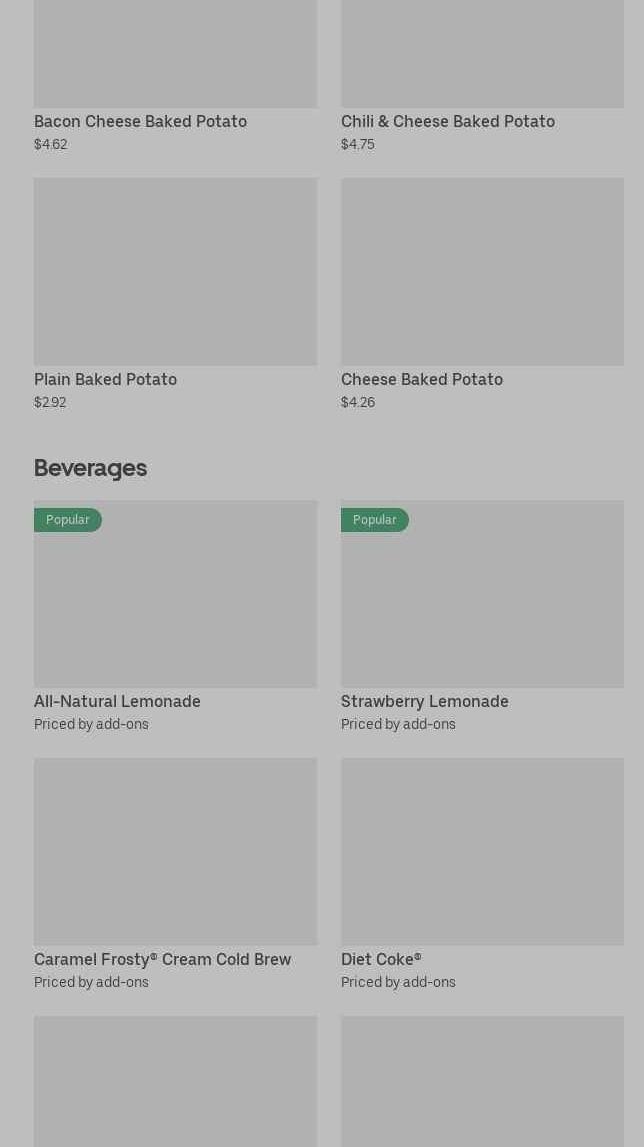Viewport: 644px width, 1147px height.
Task: Click the Beverages section heading
Action: click(x=90, y=467)
